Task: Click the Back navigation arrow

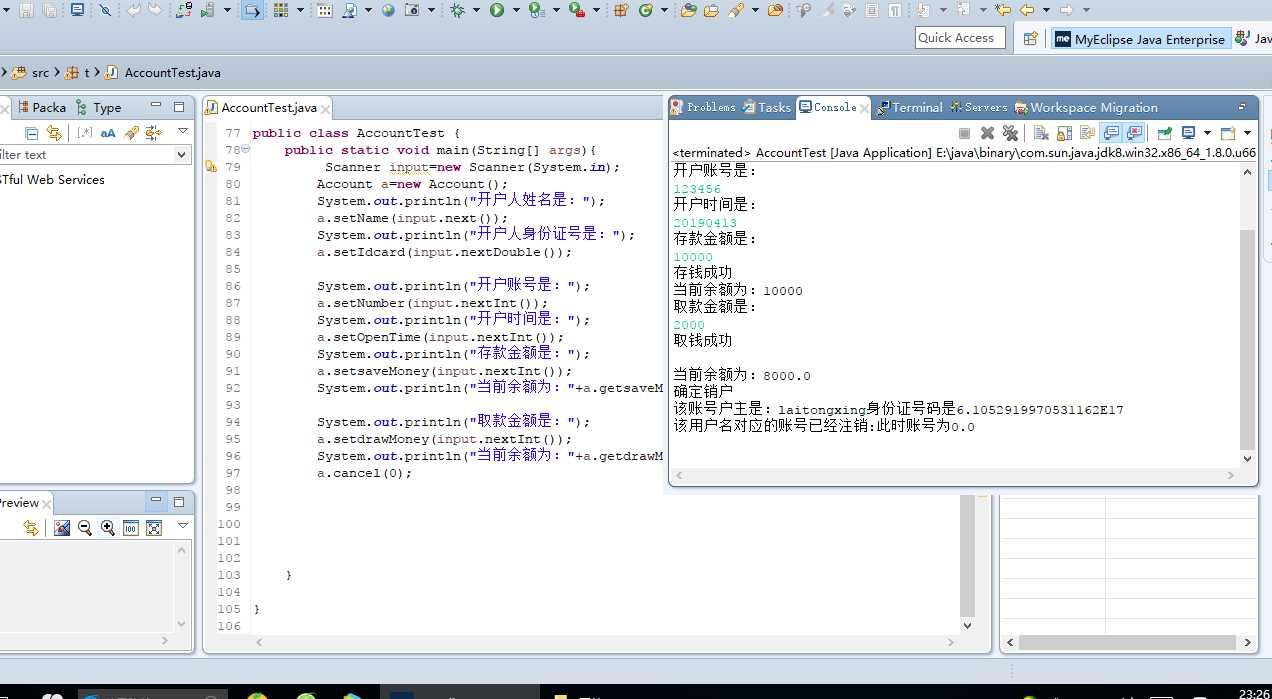Action: click(x=1026, y=10)
